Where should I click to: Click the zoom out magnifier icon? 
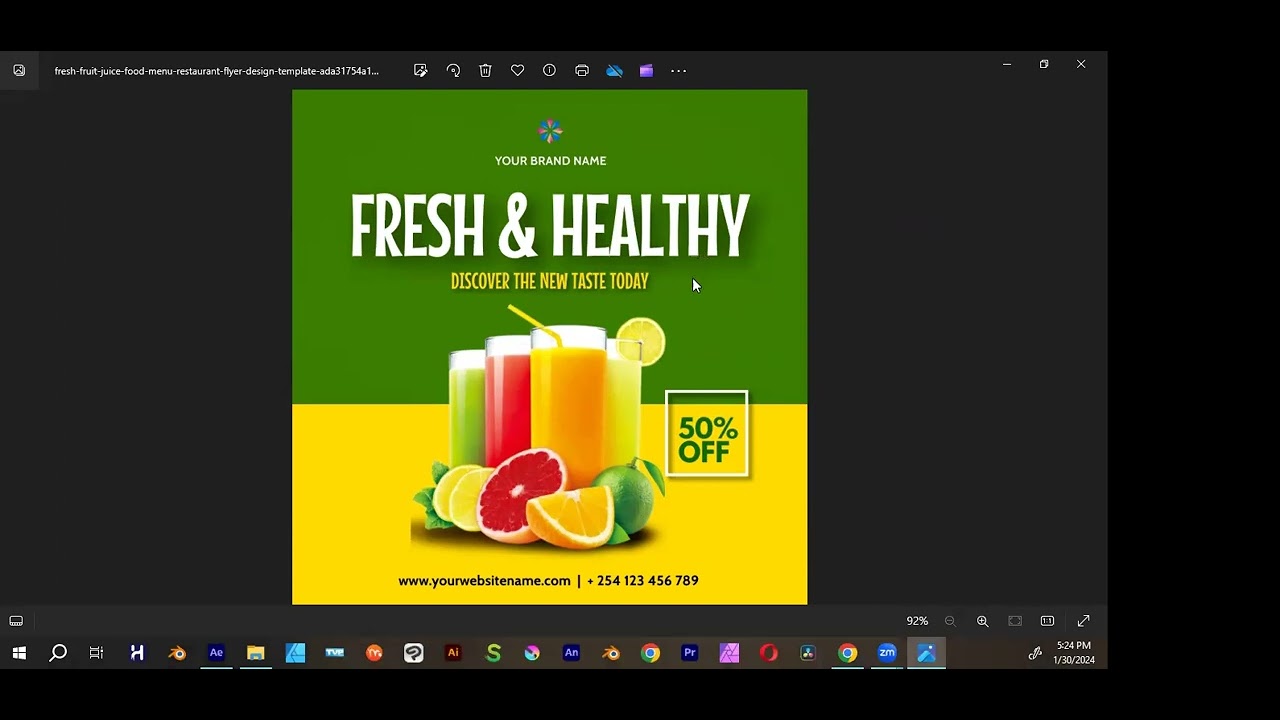pos(950,621)
